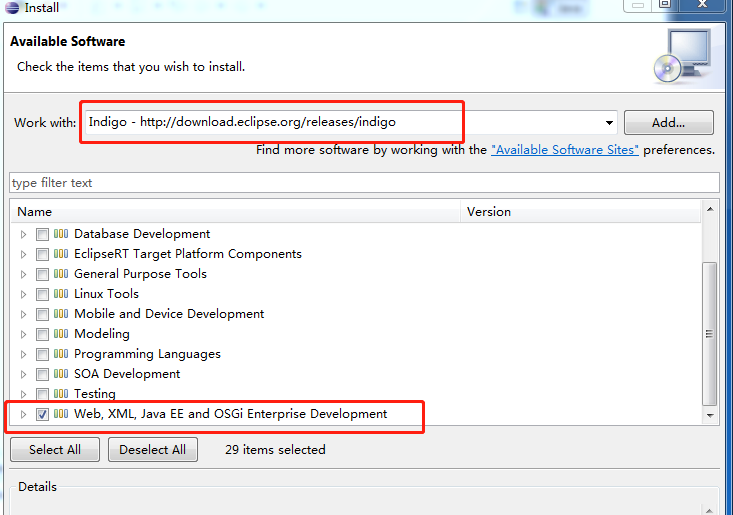
Task: Click the Web, XML, Java EE category icon
Action: pos(61,414)
